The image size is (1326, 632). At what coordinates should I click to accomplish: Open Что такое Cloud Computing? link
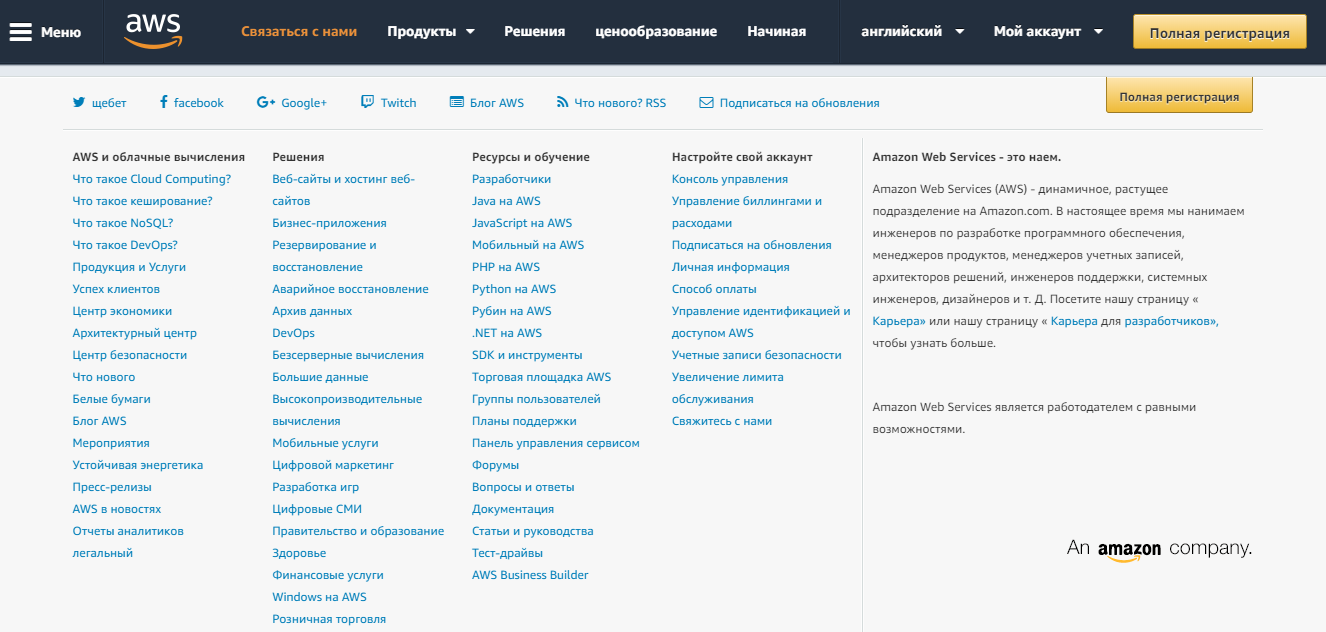tap(152, 179)
